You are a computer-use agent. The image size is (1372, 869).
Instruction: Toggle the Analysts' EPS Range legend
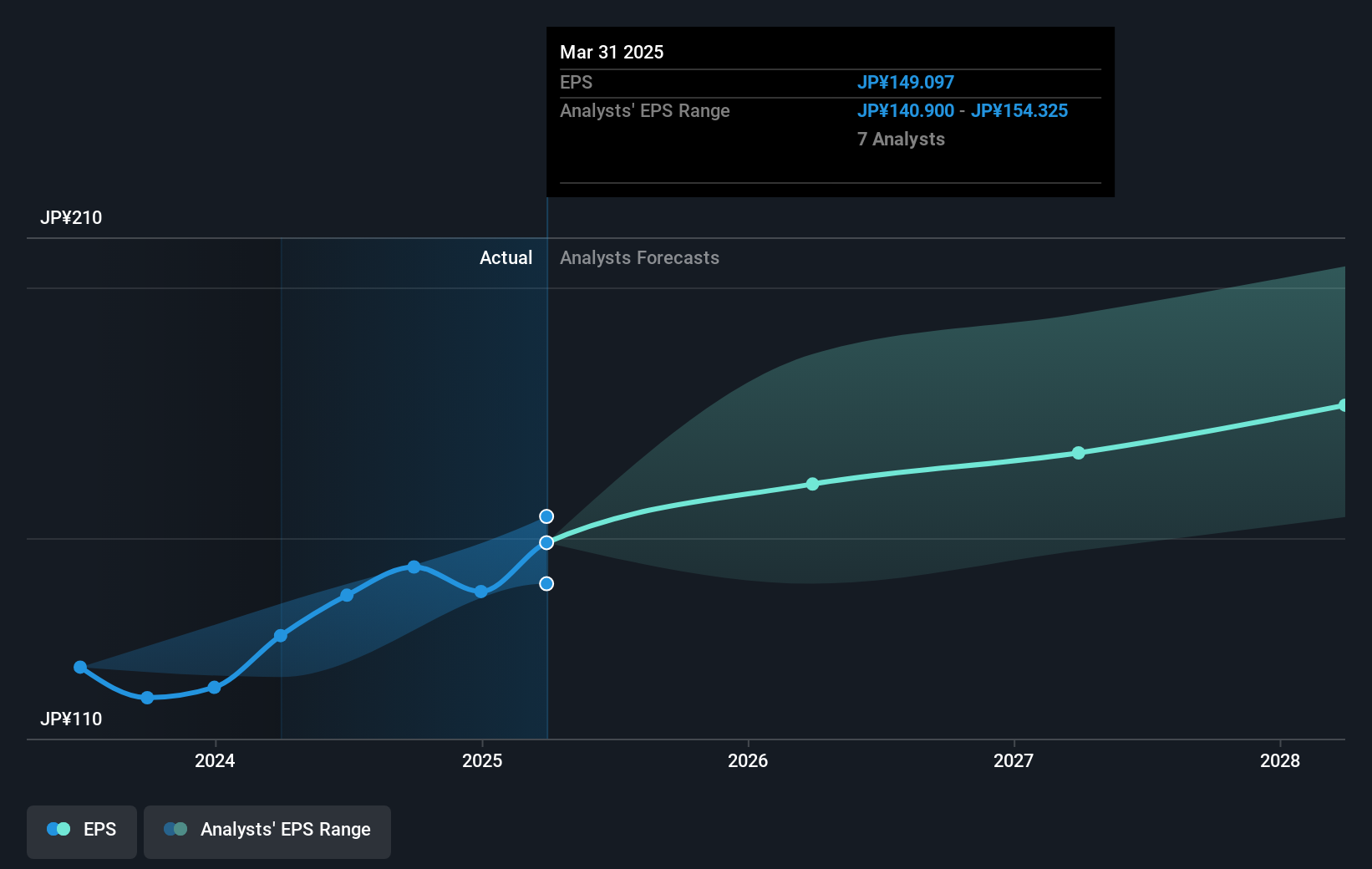[267, 831]
